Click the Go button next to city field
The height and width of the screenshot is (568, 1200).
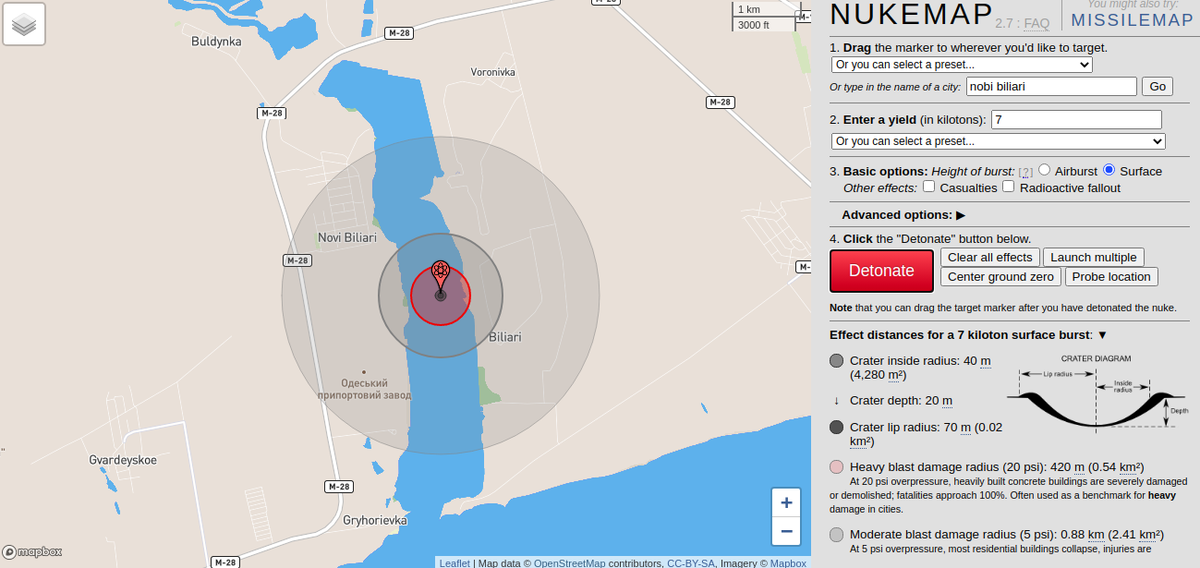pos(1157,87)
